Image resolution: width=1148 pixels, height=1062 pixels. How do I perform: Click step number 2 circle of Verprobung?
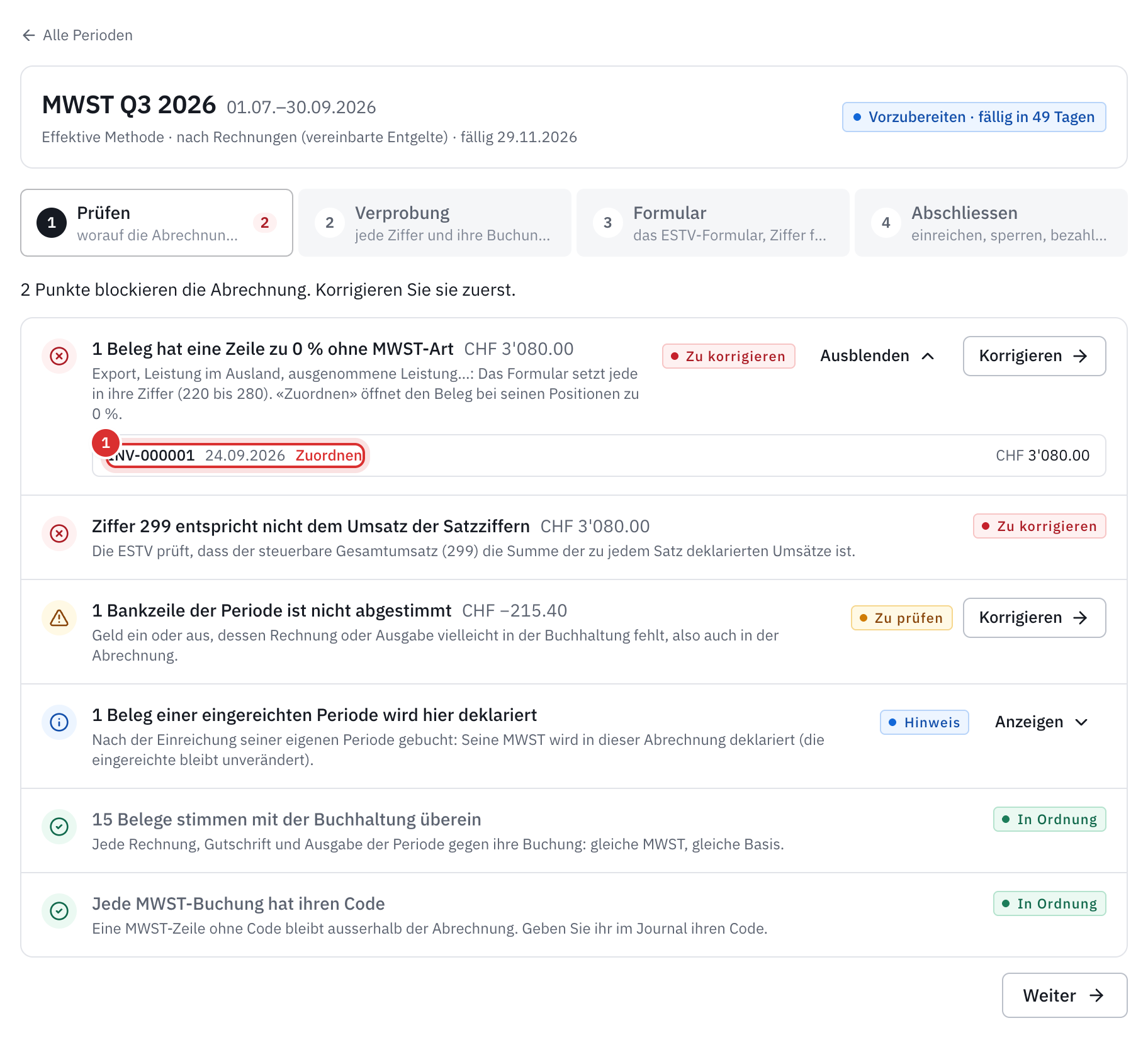(x=330, y=223)
